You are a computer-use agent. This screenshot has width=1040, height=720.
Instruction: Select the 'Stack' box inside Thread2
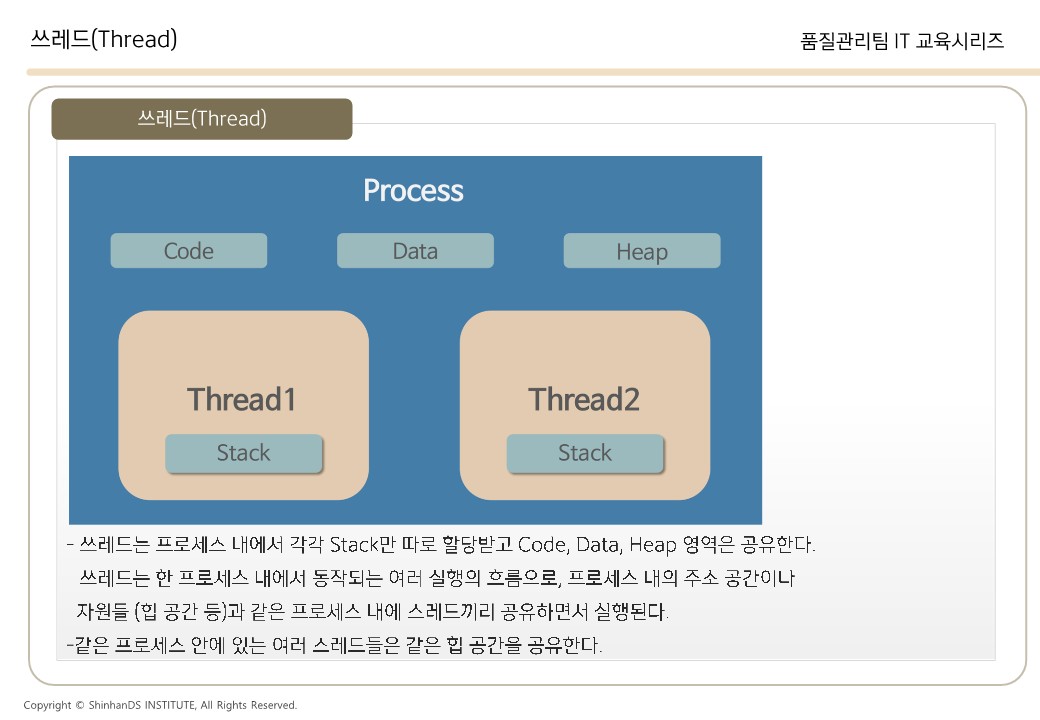(x=585, y=453)
